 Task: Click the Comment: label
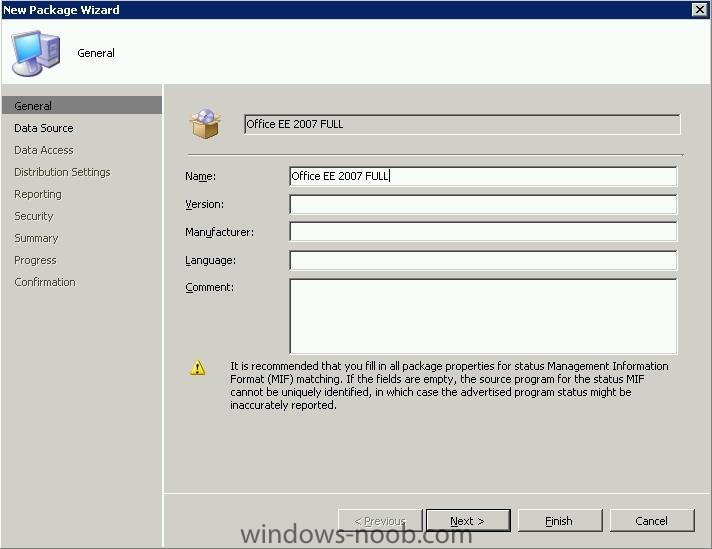[209, 287]
